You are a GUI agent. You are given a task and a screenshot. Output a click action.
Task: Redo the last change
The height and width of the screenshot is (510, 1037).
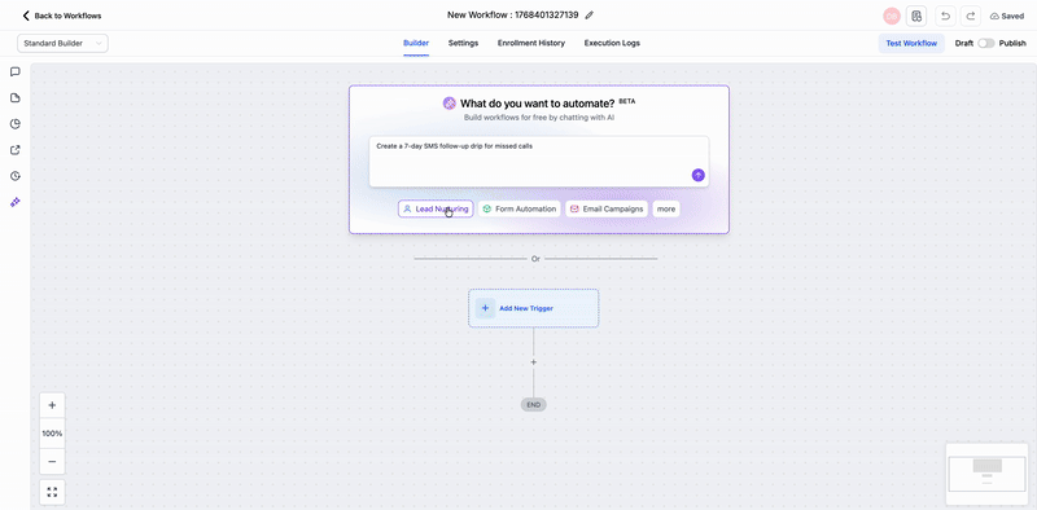[x=971, y=16]
